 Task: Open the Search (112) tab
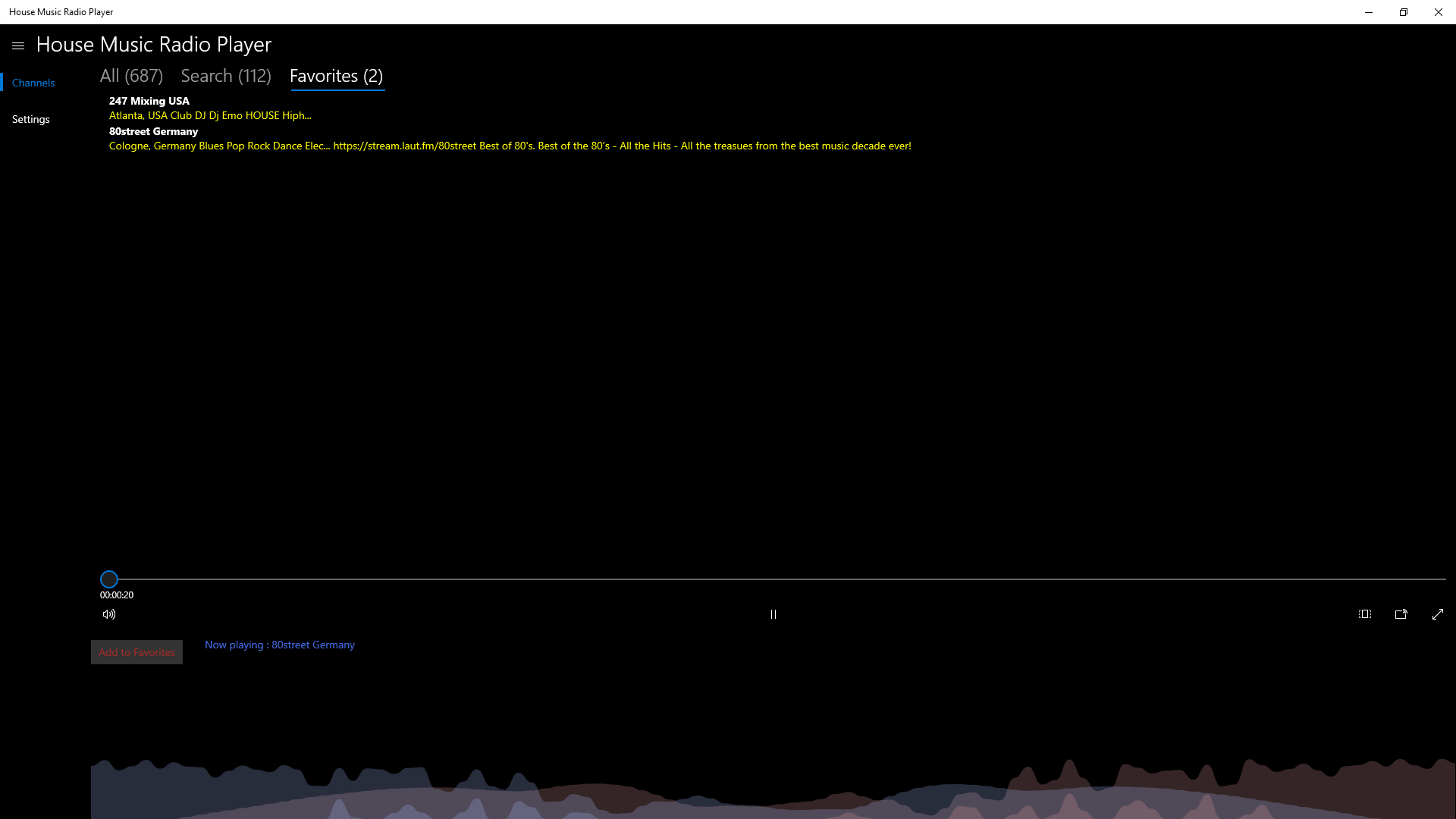tap(226, 76)
